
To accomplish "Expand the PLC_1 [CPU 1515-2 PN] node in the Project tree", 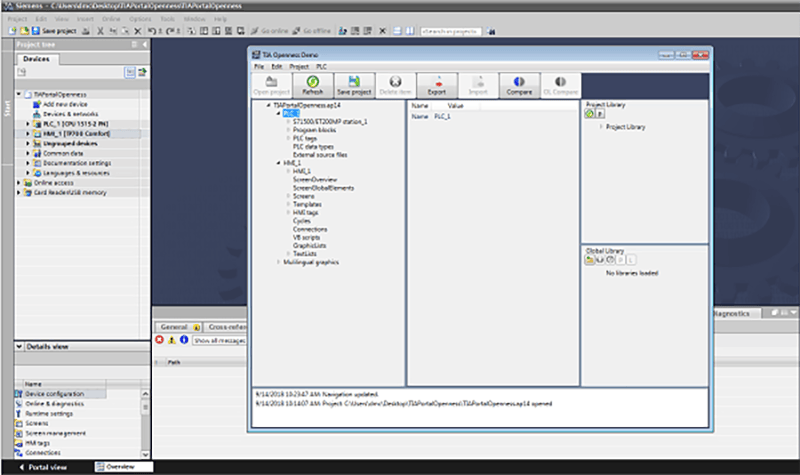I will [x=28, y=124].
